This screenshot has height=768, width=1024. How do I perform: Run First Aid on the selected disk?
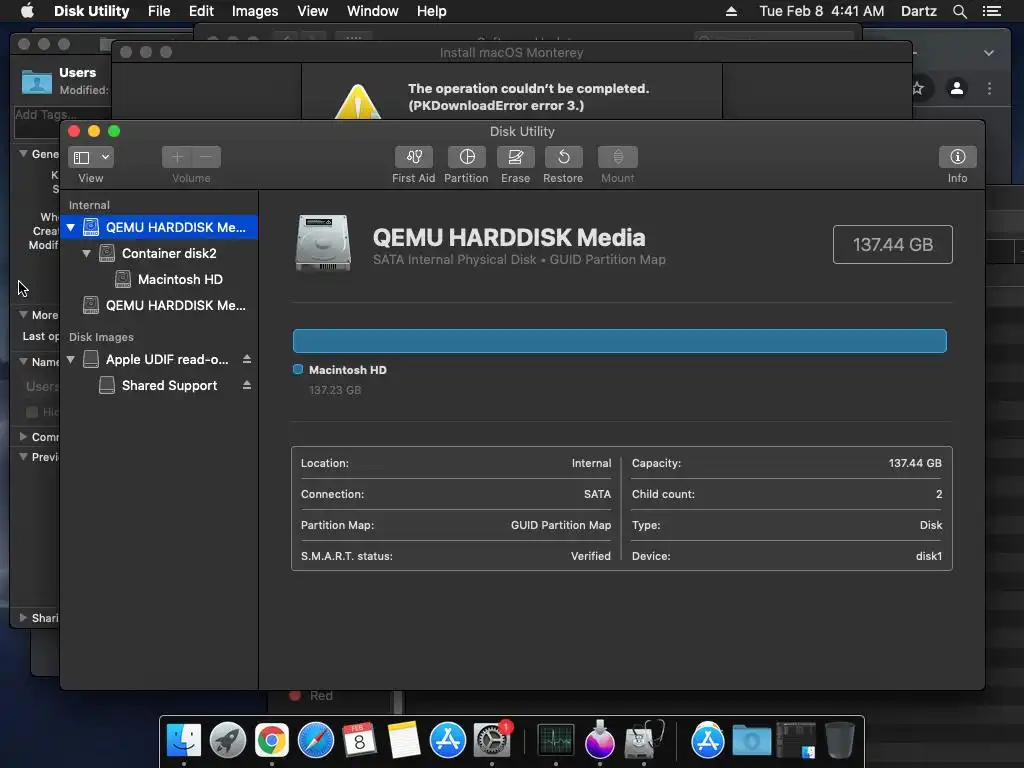(x=413, y=157)
